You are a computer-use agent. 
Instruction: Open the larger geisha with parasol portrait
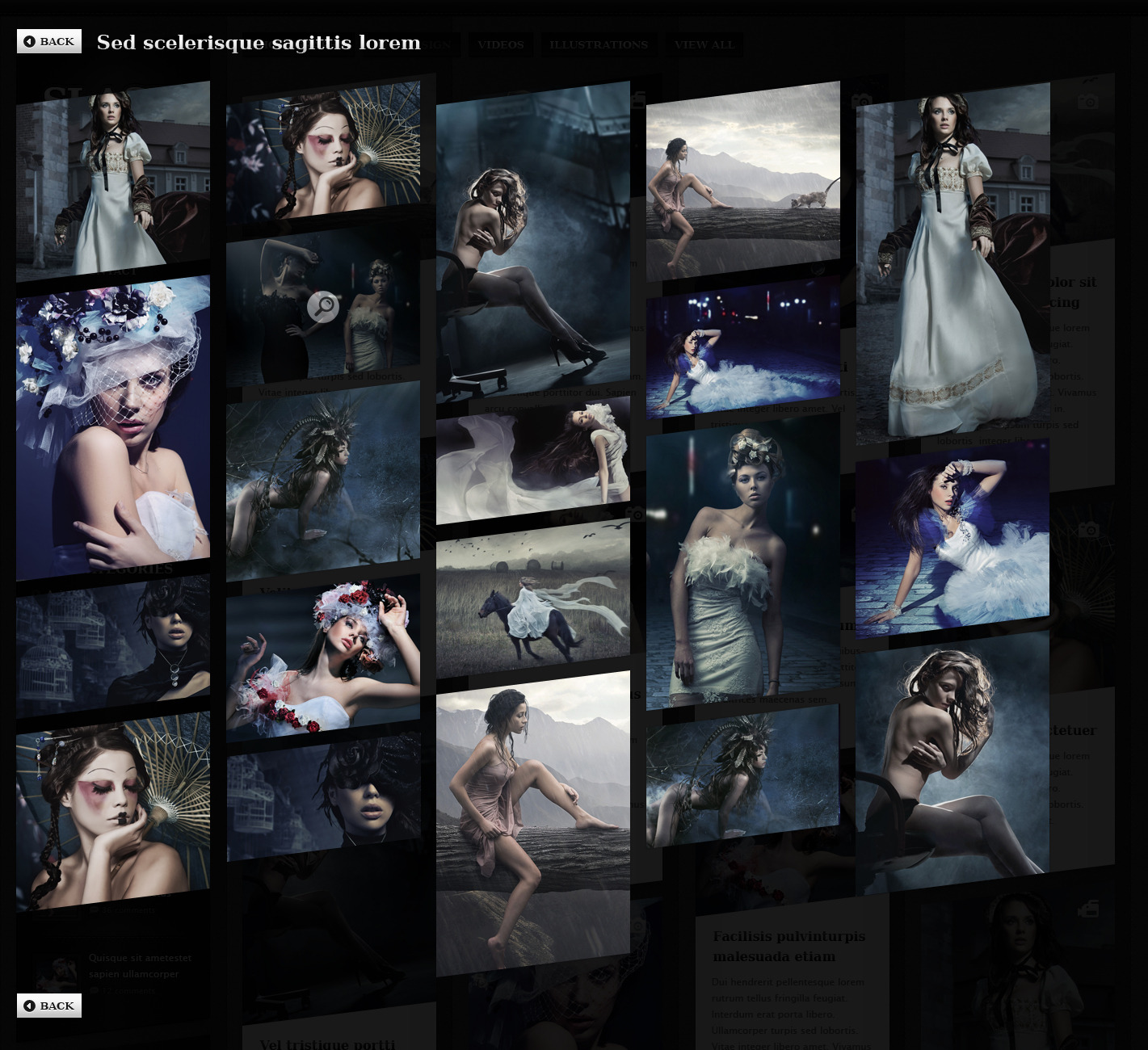point(113,812)
